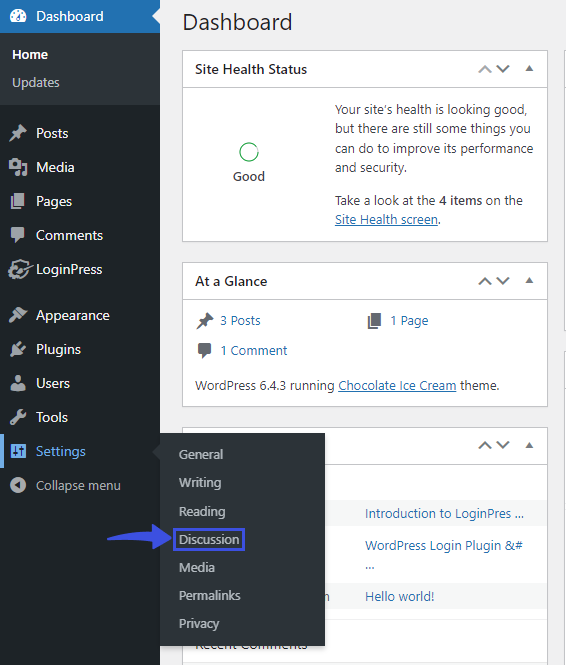Click the Dashboard gauge icon
566x665 pixels.
coord(18,16)
